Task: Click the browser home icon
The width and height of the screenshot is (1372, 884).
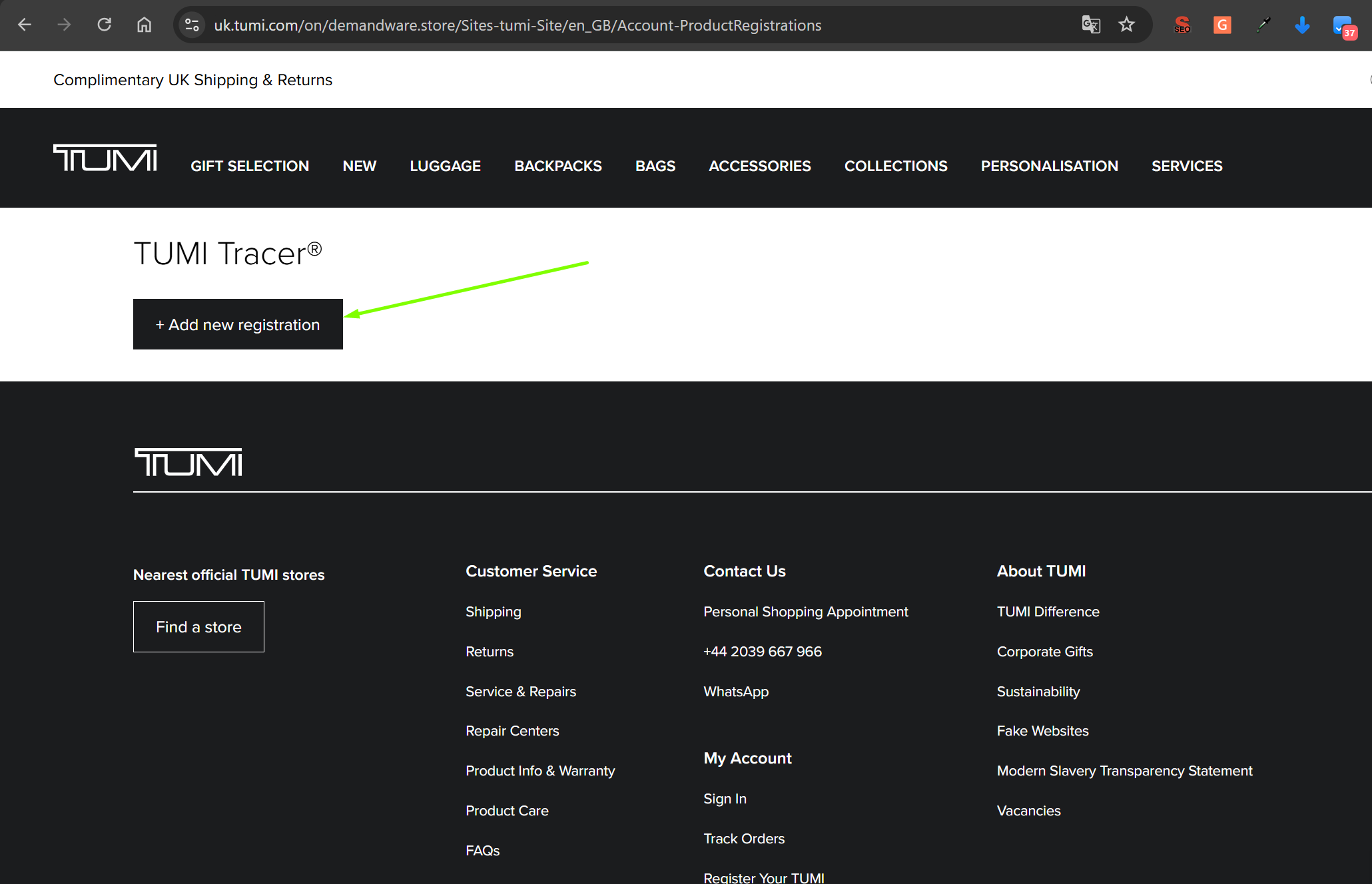Action: point(144,25)
